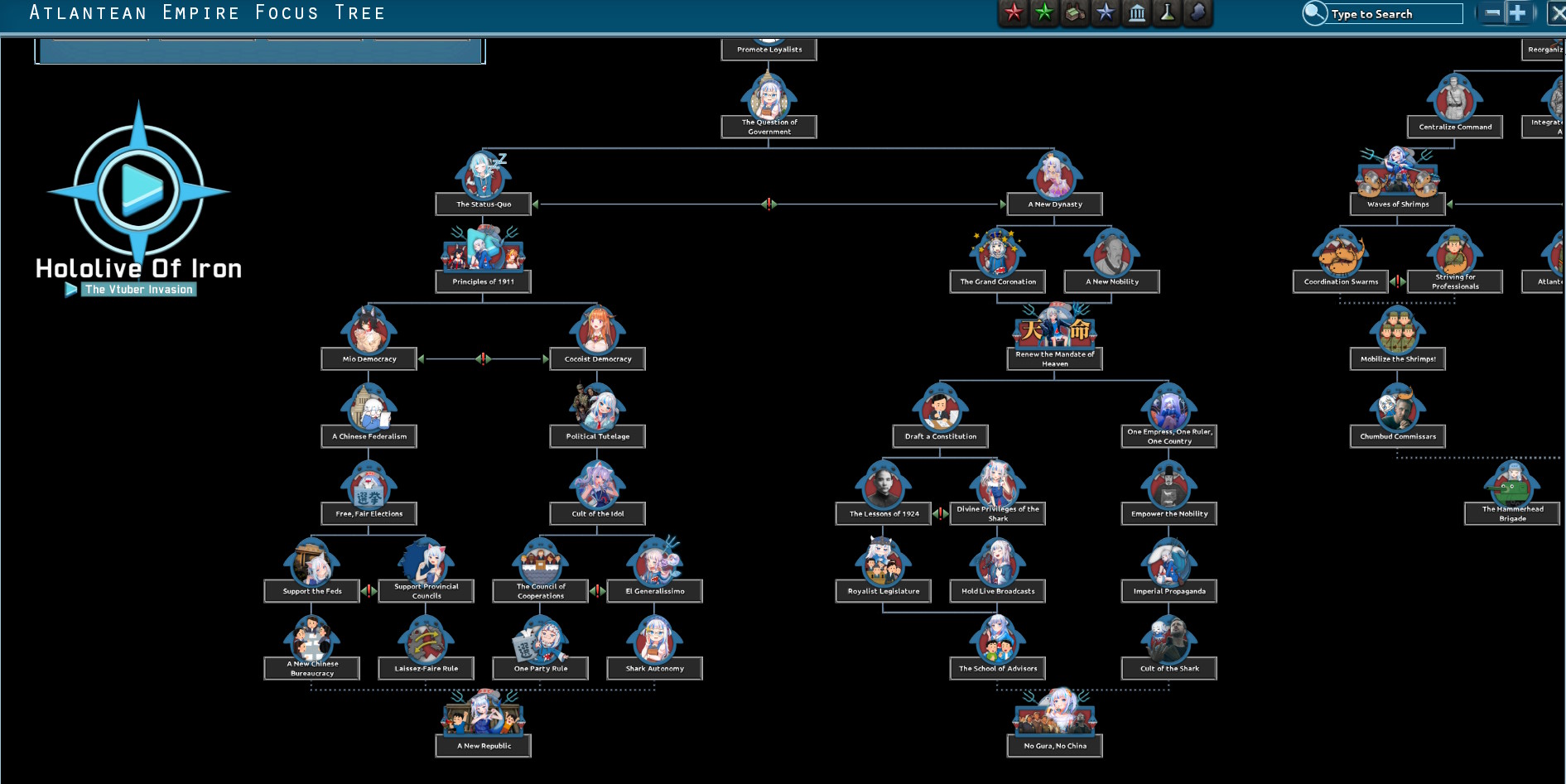The image size is (1566, 784).
Task: Select The Question of Government focus icon
Action: 769,96
